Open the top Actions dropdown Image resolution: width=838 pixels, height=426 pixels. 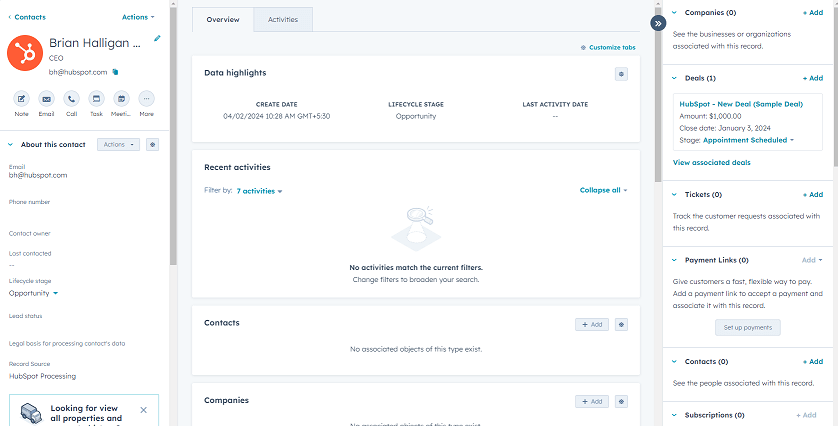click(138, 17)
